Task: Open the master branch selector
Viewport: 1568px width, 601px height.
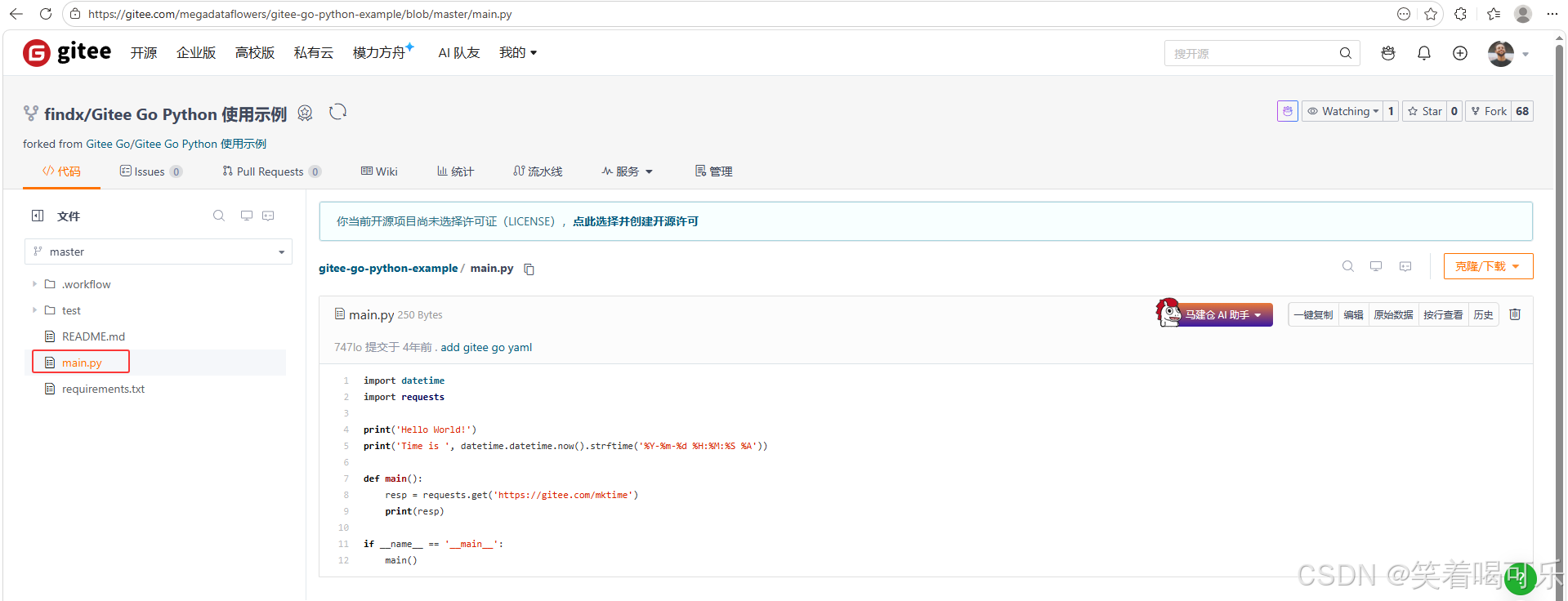Action: coord(159,252)
